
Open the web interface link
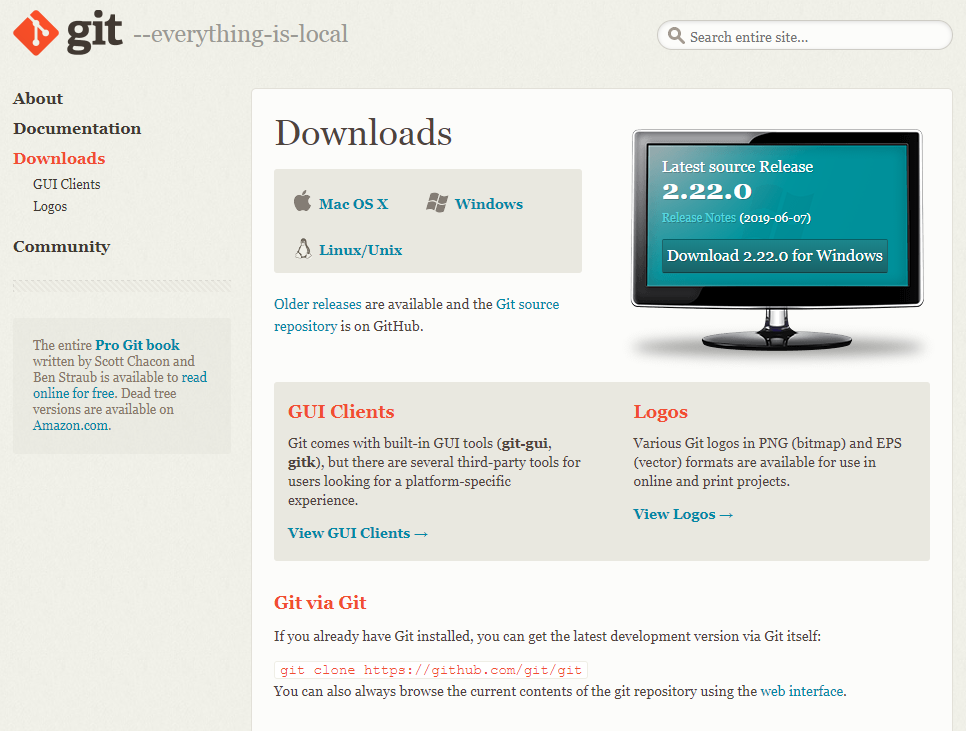pos(802,691)
